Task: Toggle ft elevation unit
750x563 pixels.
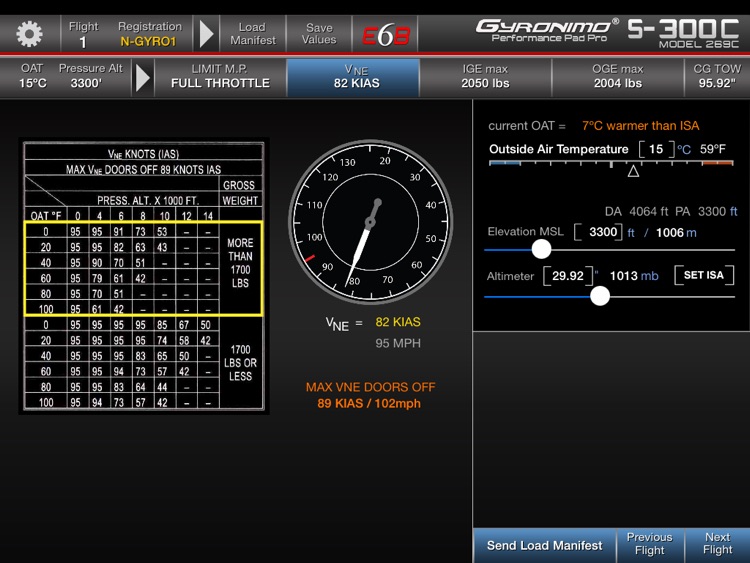Action: coord(631,233)
